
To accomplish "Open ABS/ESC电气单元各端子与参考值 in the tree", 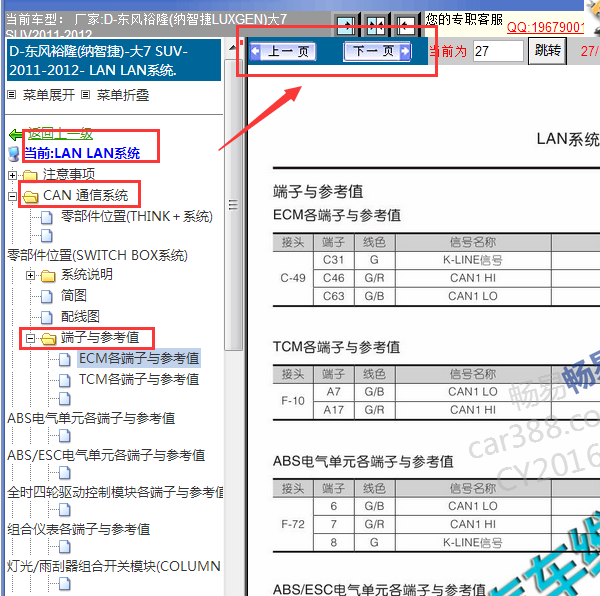I will (106, 456).
